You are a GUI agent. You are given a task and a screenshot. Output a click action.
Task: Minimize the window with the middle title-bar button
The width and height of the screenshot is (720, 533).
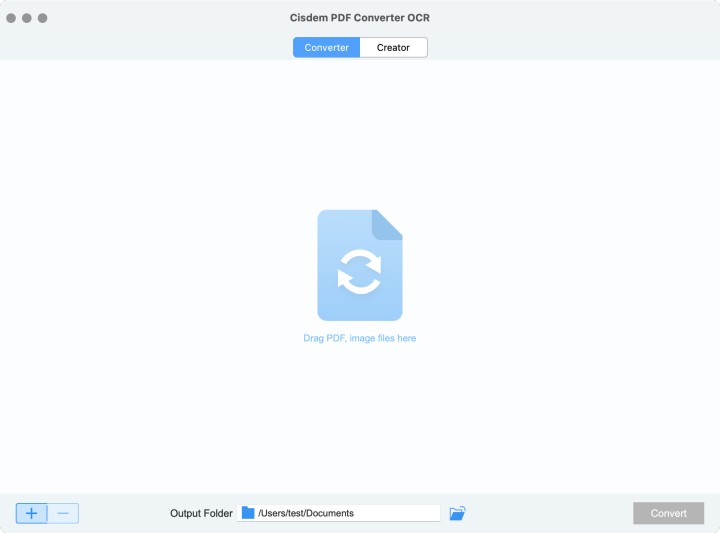point(27,18)
